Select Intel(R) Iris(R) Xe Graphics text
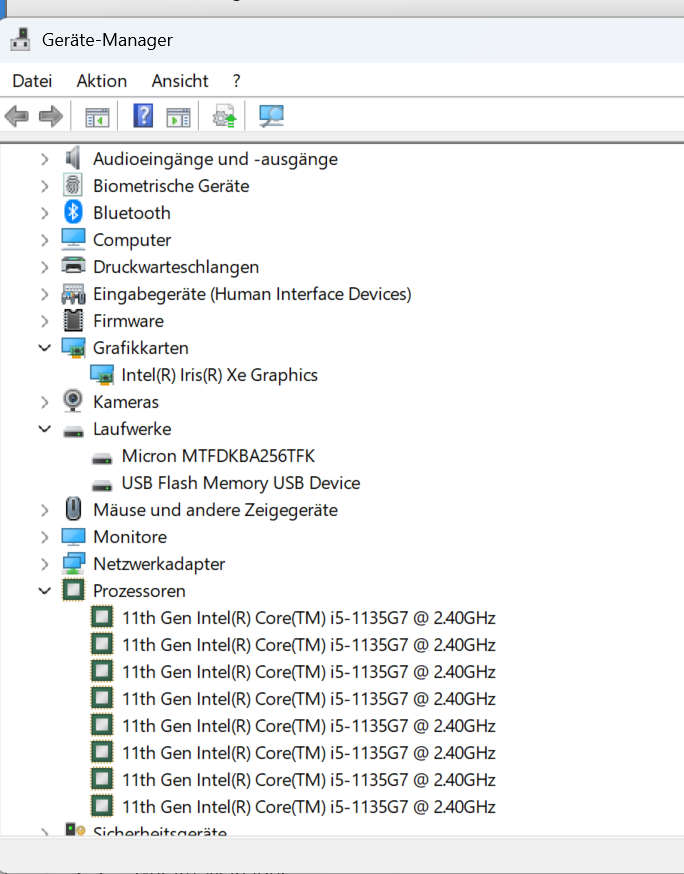 [220, 375]
